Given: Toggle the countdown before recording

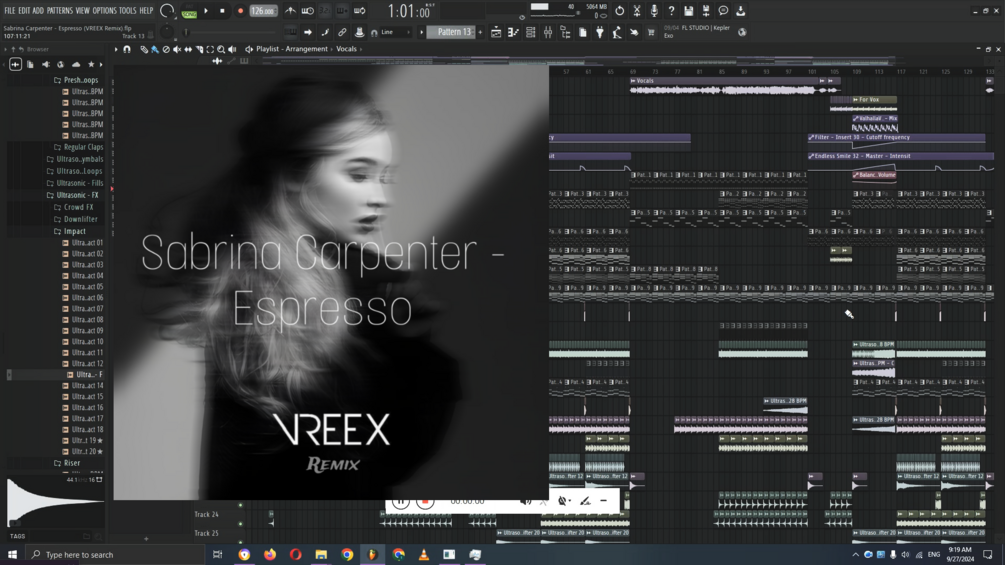Looking at the screenshot, I should tap(325, 11).
